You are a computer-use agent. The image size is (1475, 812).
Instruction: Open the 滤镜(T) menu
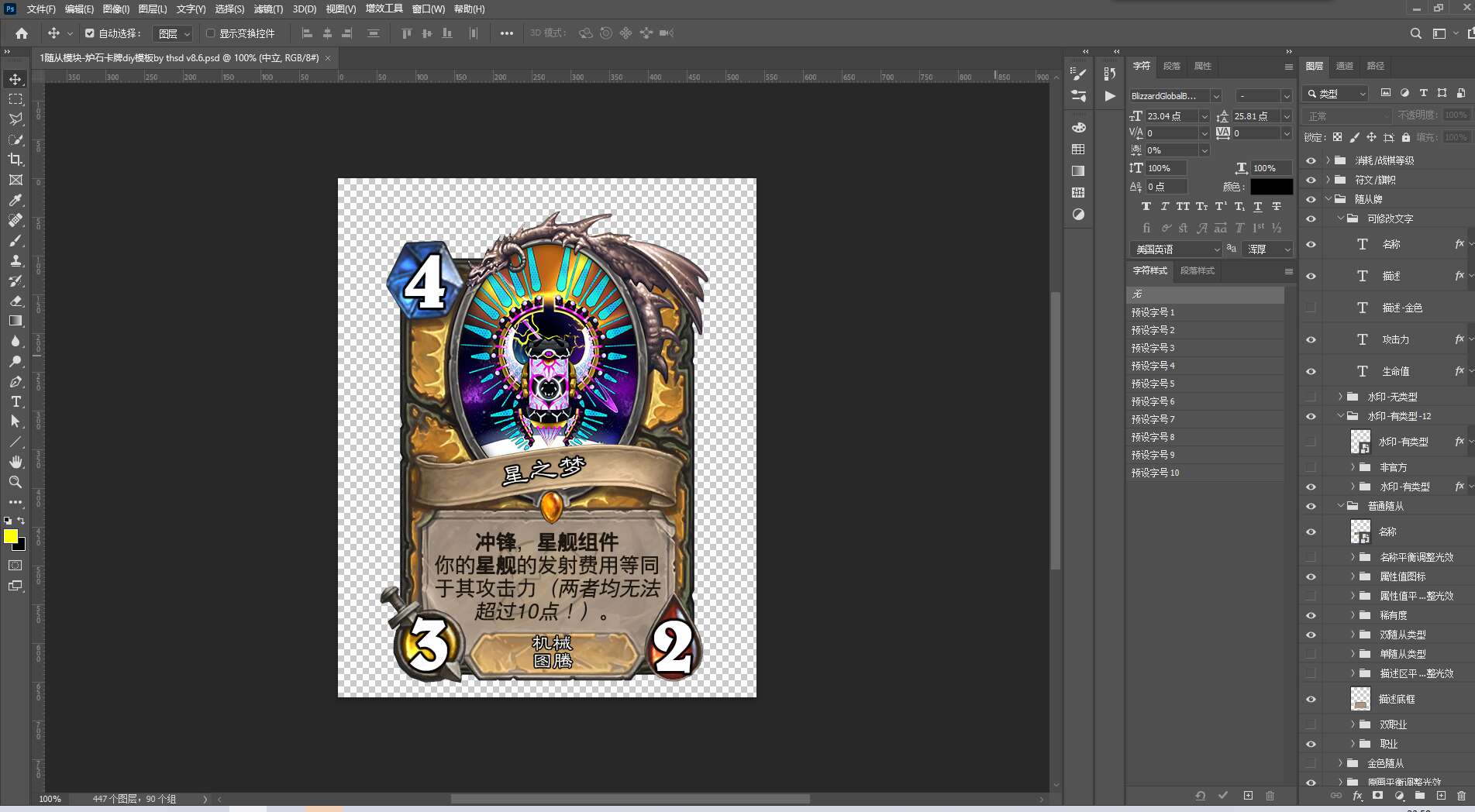[268, 9]
